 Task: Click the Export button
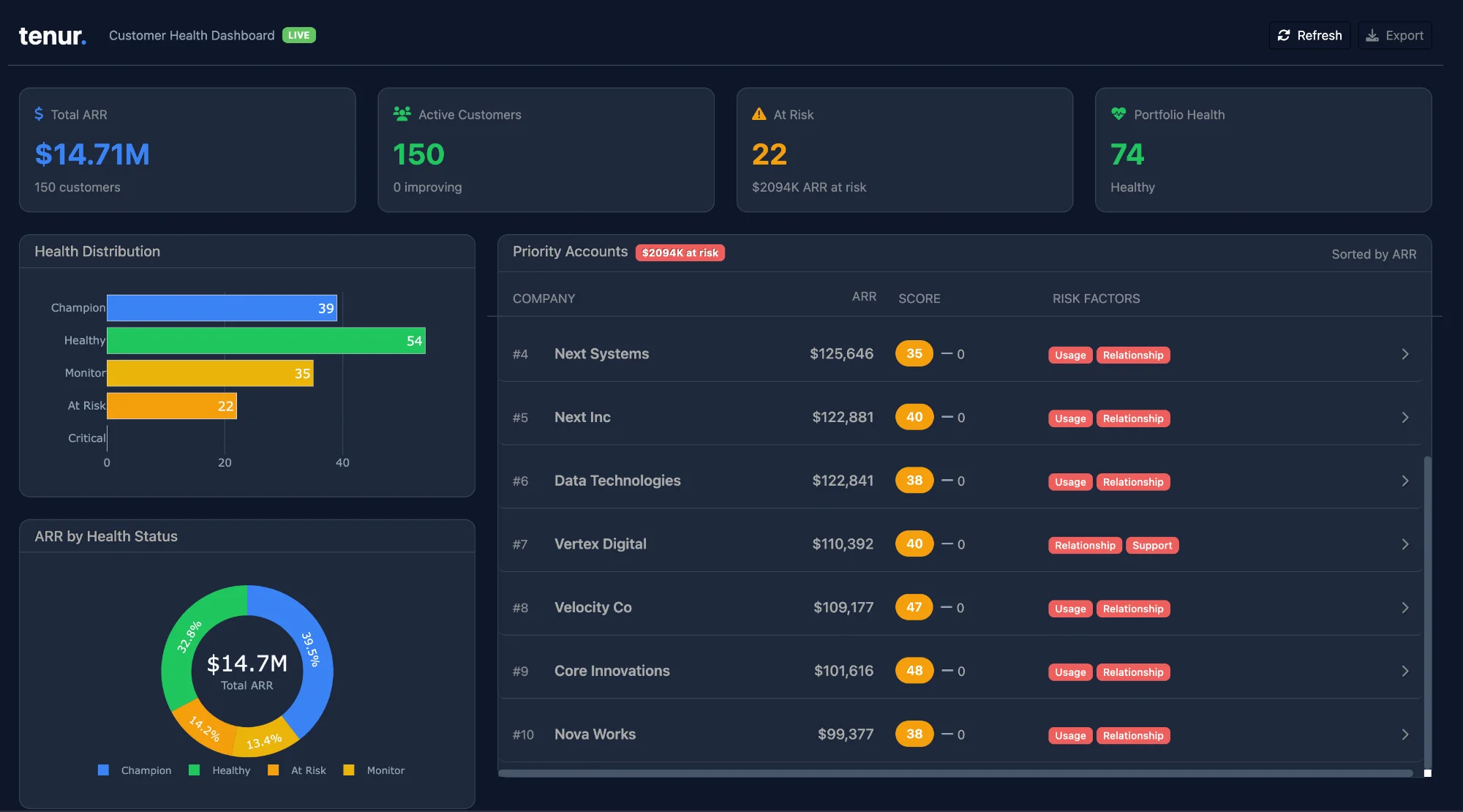1394,34
